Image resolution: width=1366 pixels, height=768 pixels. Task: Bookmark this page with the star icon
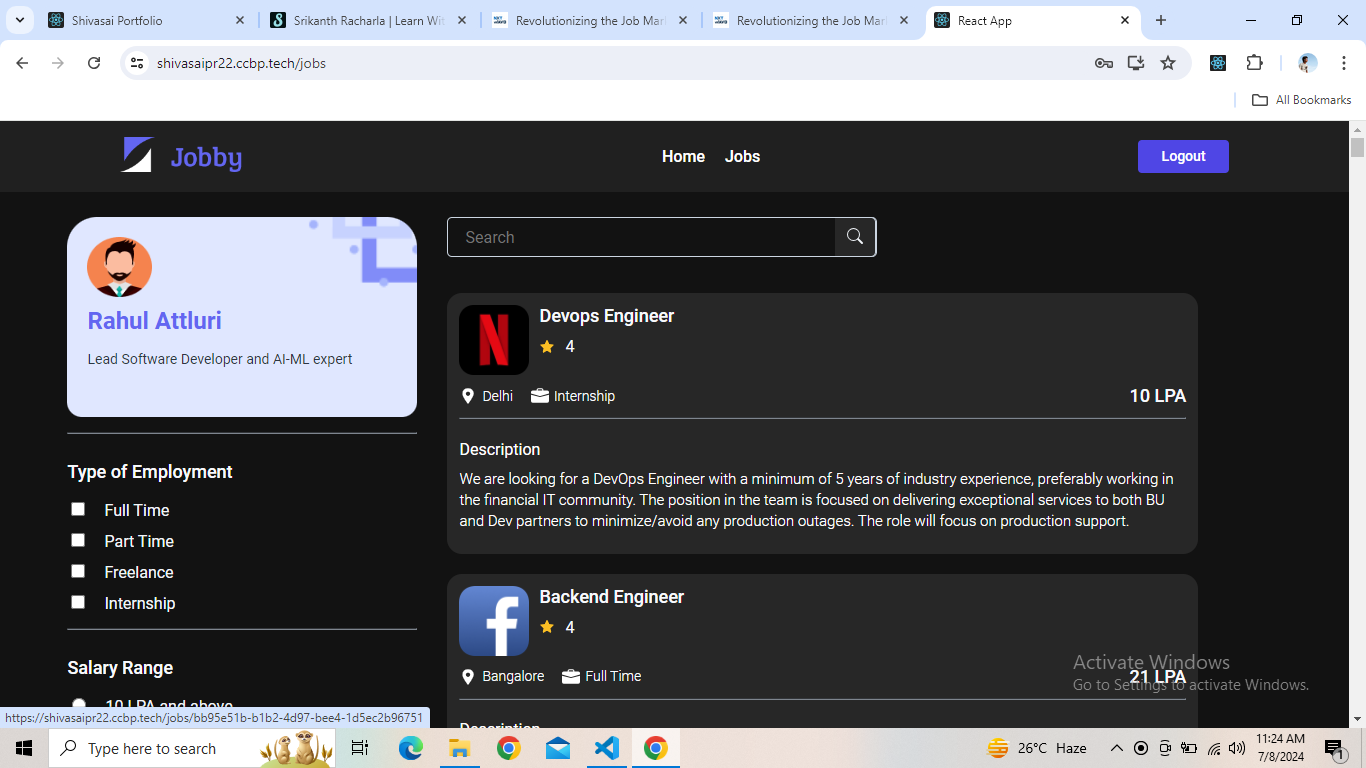1168,63
